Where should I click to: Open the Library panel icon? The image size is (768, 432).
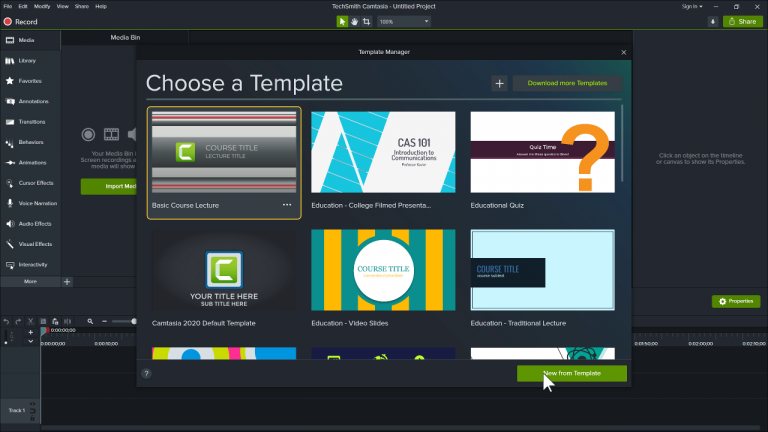pyautogui.click(x=10, y=61)
